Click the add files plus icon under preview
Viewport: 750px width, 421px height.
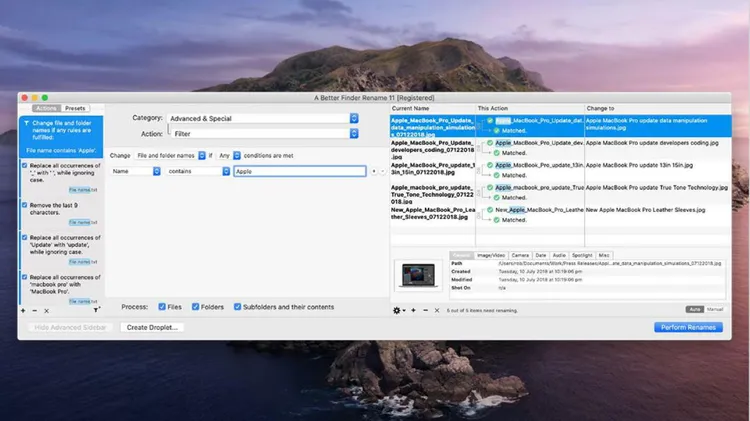point(414,310)
